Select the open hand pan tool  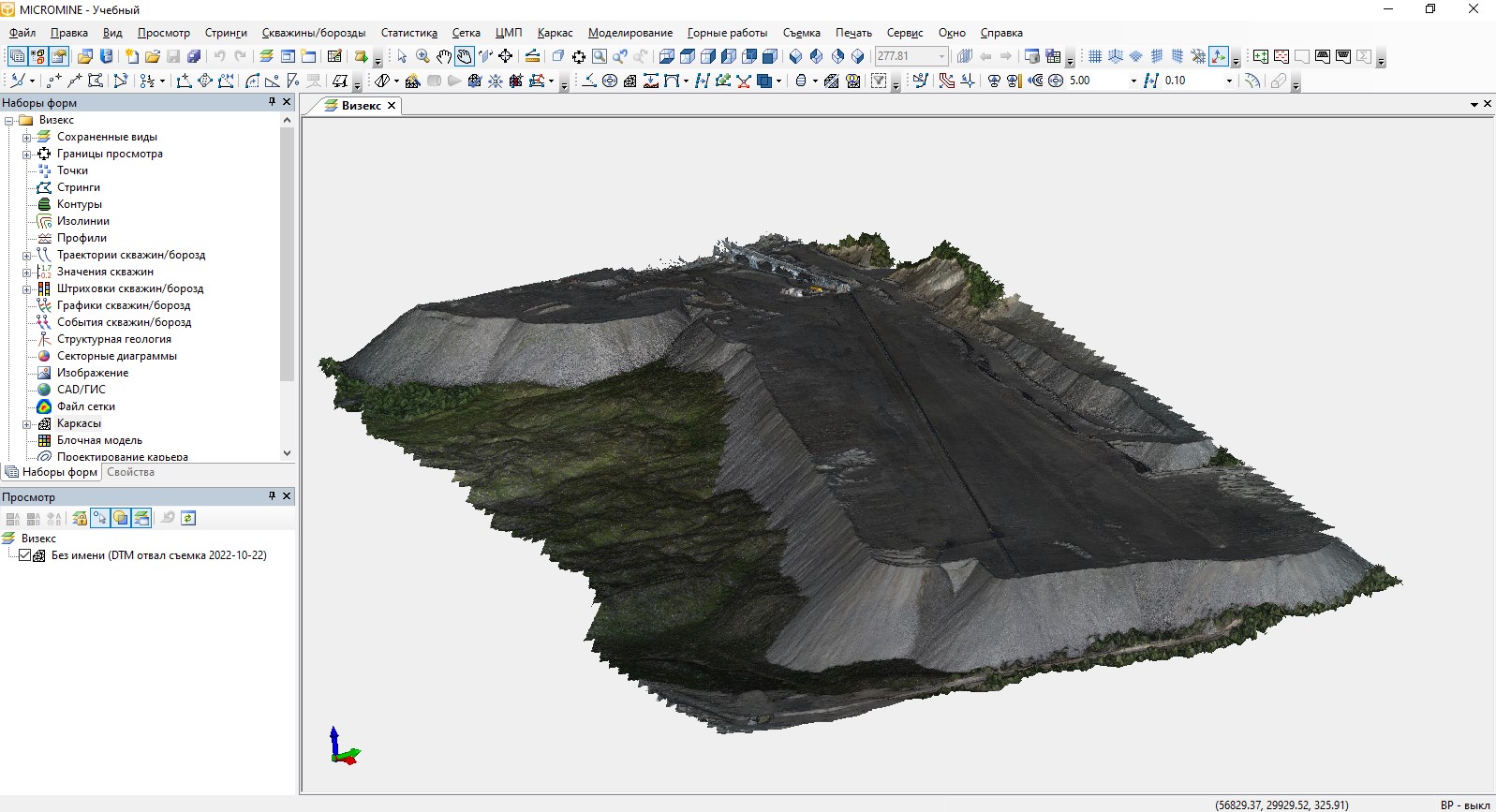pyautogui.click(x=443, y=56)
